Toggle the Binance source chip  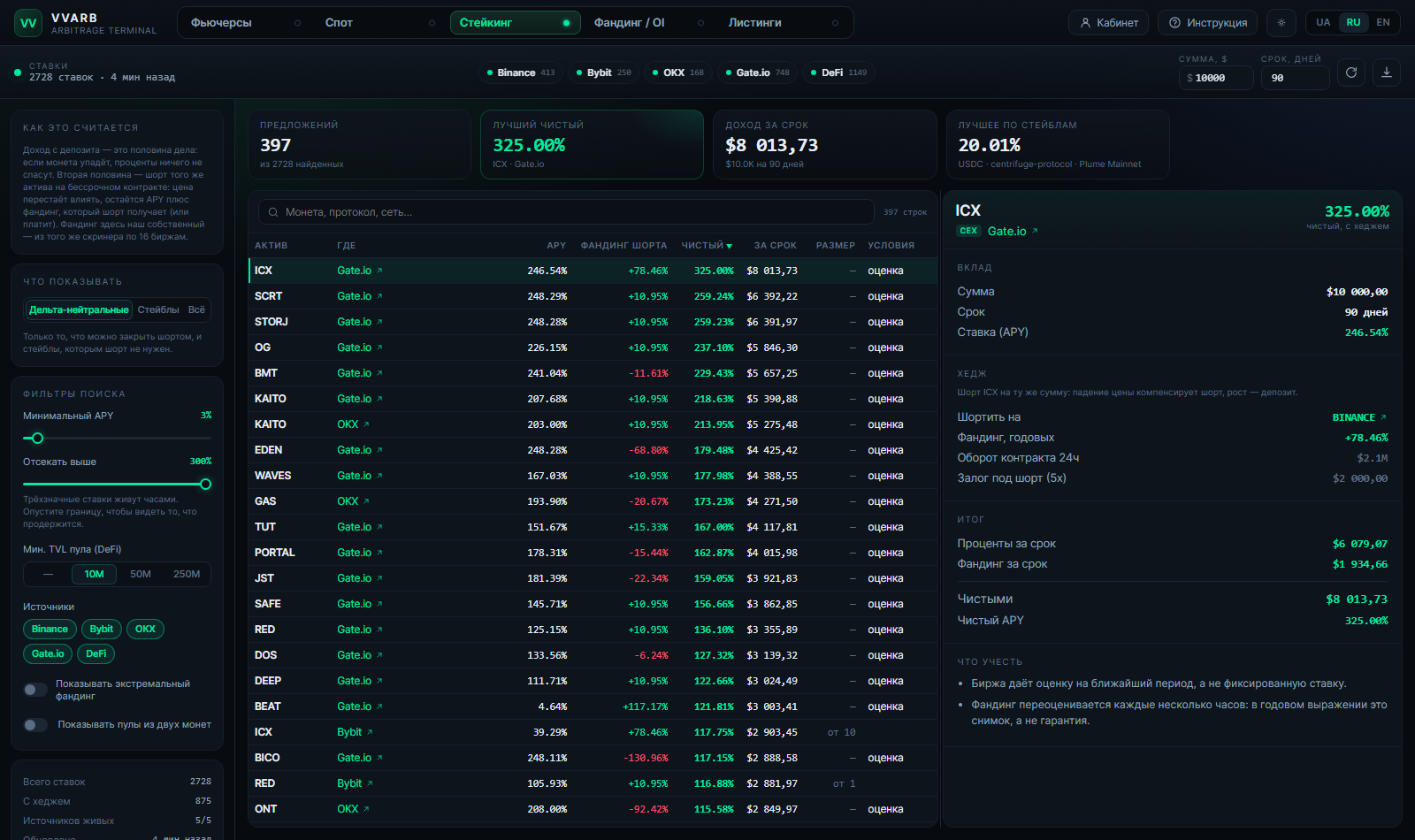click(50, 630)
